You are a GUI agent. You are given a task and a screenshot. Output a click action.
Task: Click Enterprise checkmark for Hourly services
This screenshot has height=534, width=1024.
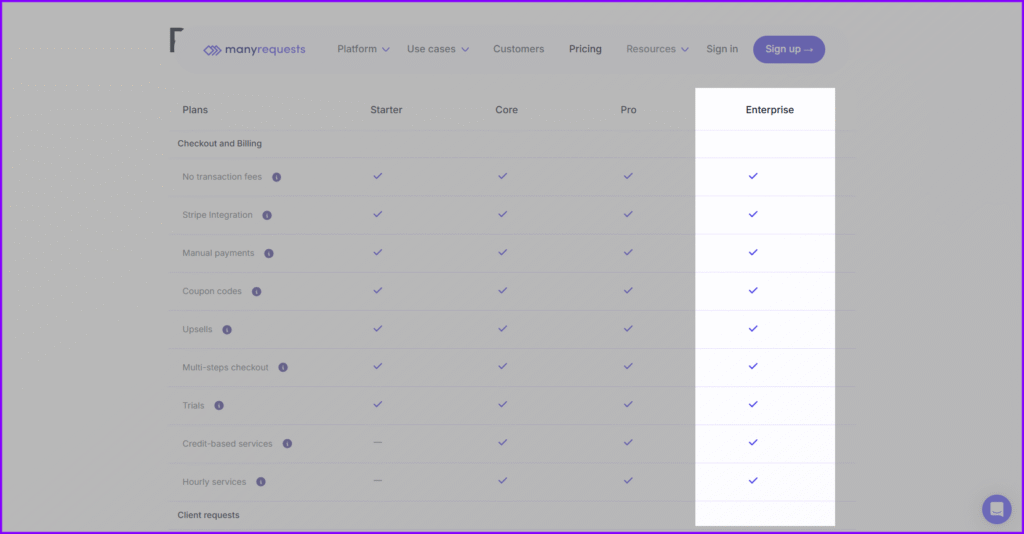tap(753, 481)
